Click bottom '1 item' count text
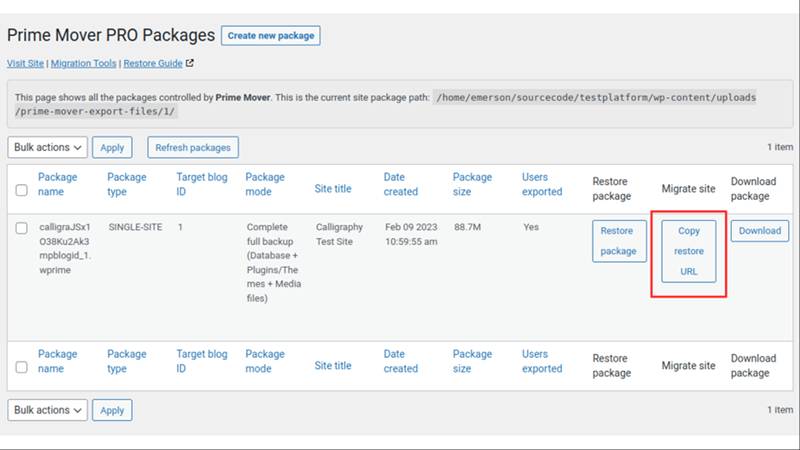 [x=780, y=410]
